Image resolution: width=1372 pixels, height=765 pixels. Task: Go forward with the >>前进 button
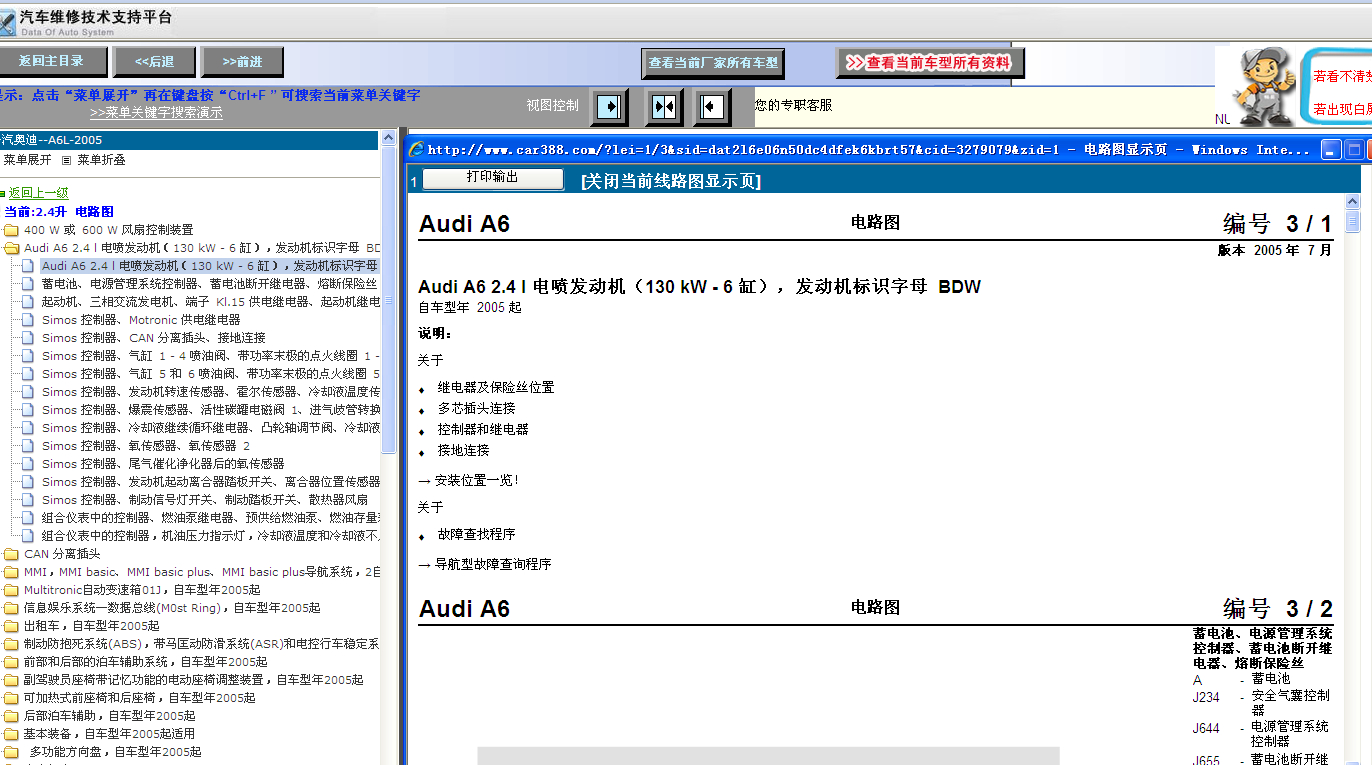coord(242,62)
